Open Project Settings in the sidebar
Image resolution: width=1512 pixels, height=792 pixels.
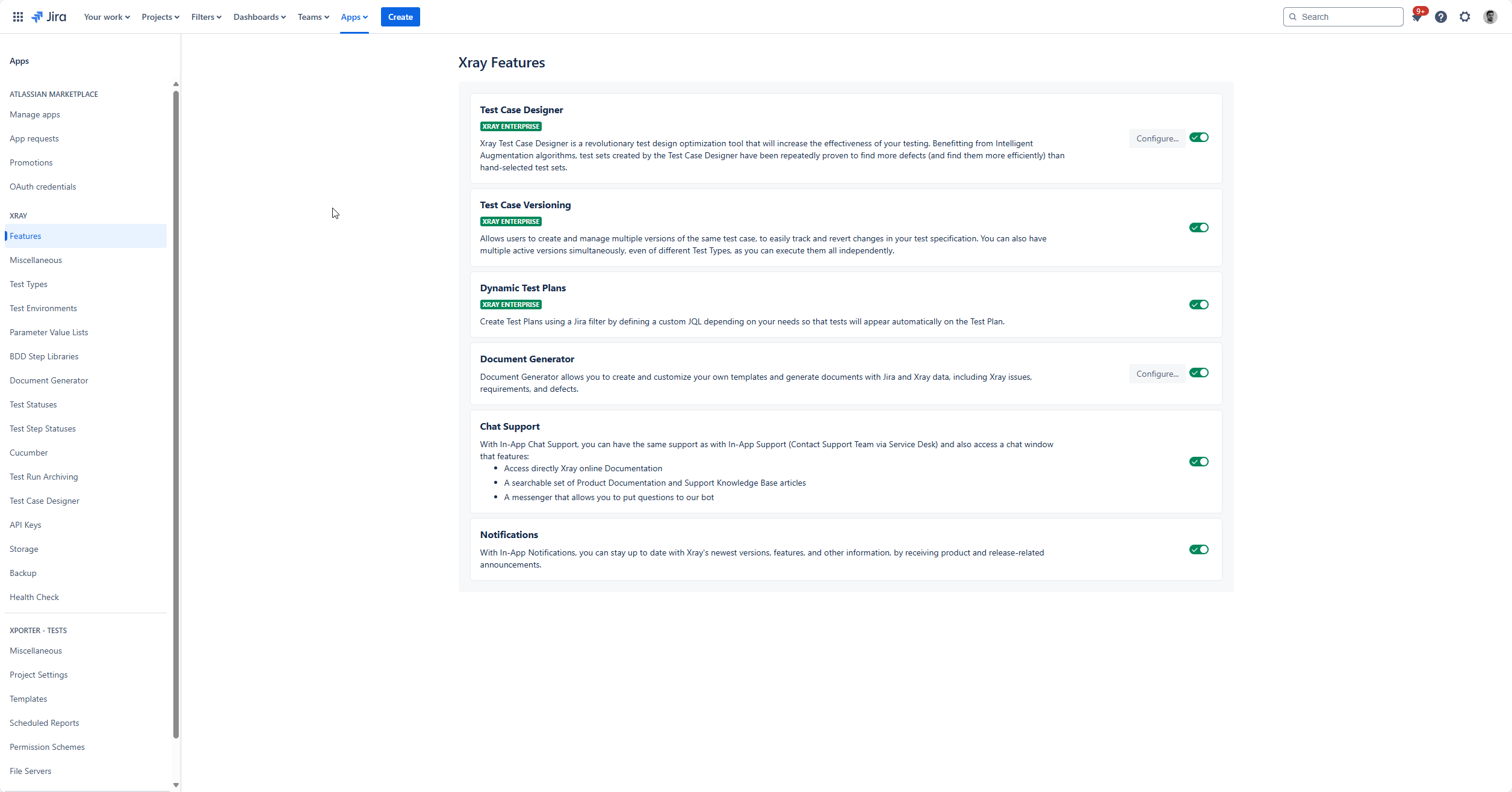pyautogui.click(x=85, y=675)
